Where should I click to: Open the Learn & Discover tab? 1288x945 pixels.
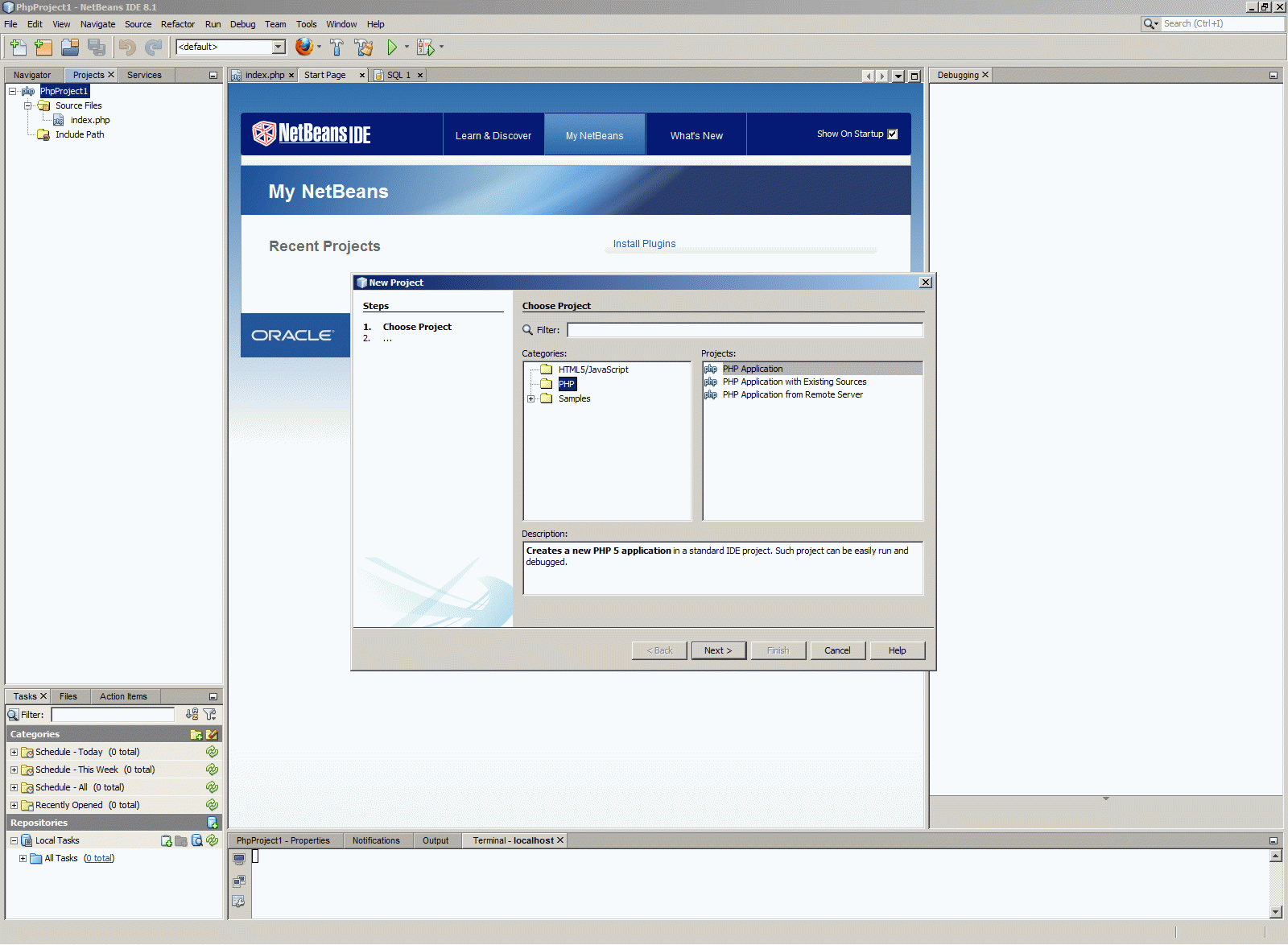click(493, 134)
